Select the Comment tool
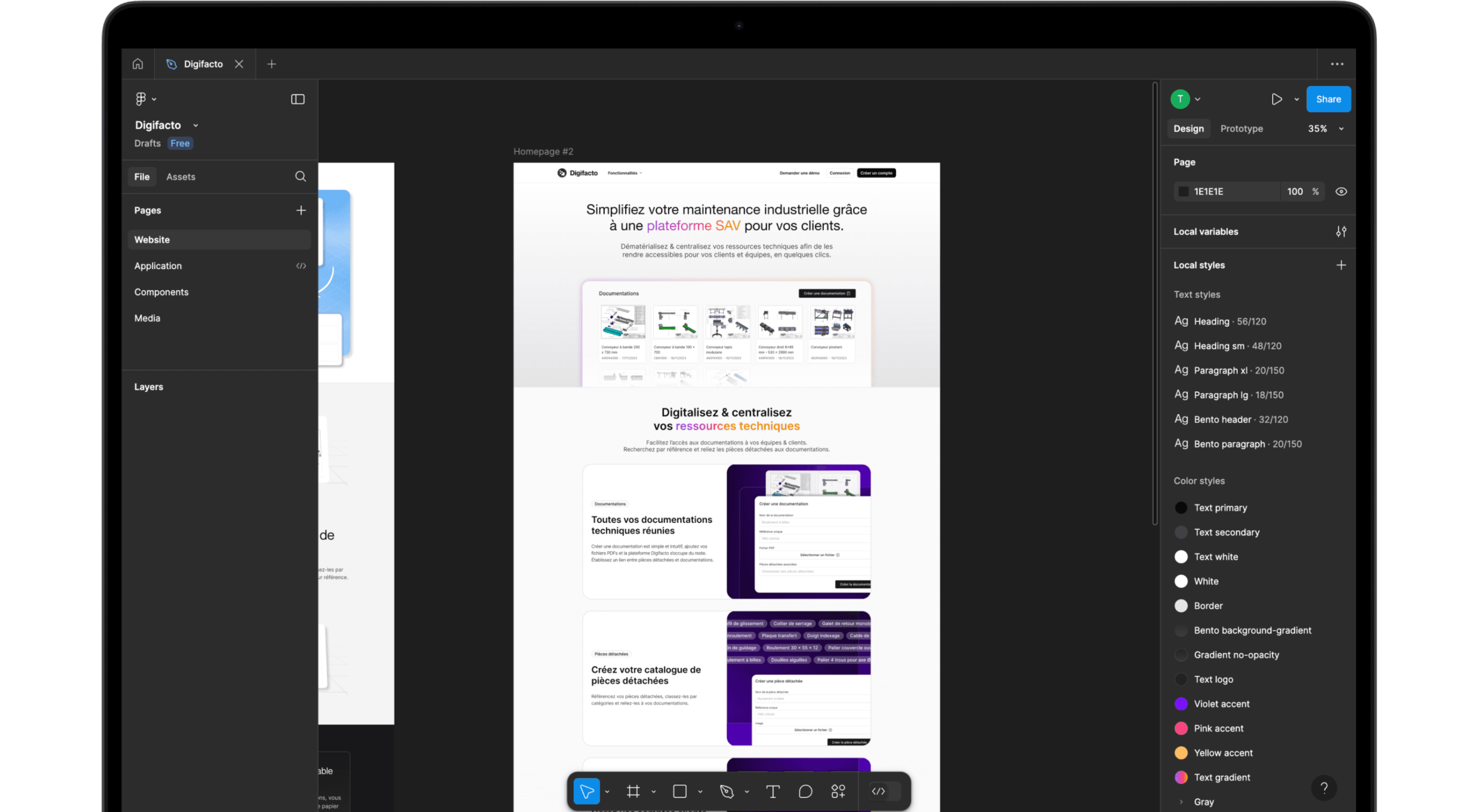Image resolution: width=1479 pixels, height=812 pixels. coord(805,791)
